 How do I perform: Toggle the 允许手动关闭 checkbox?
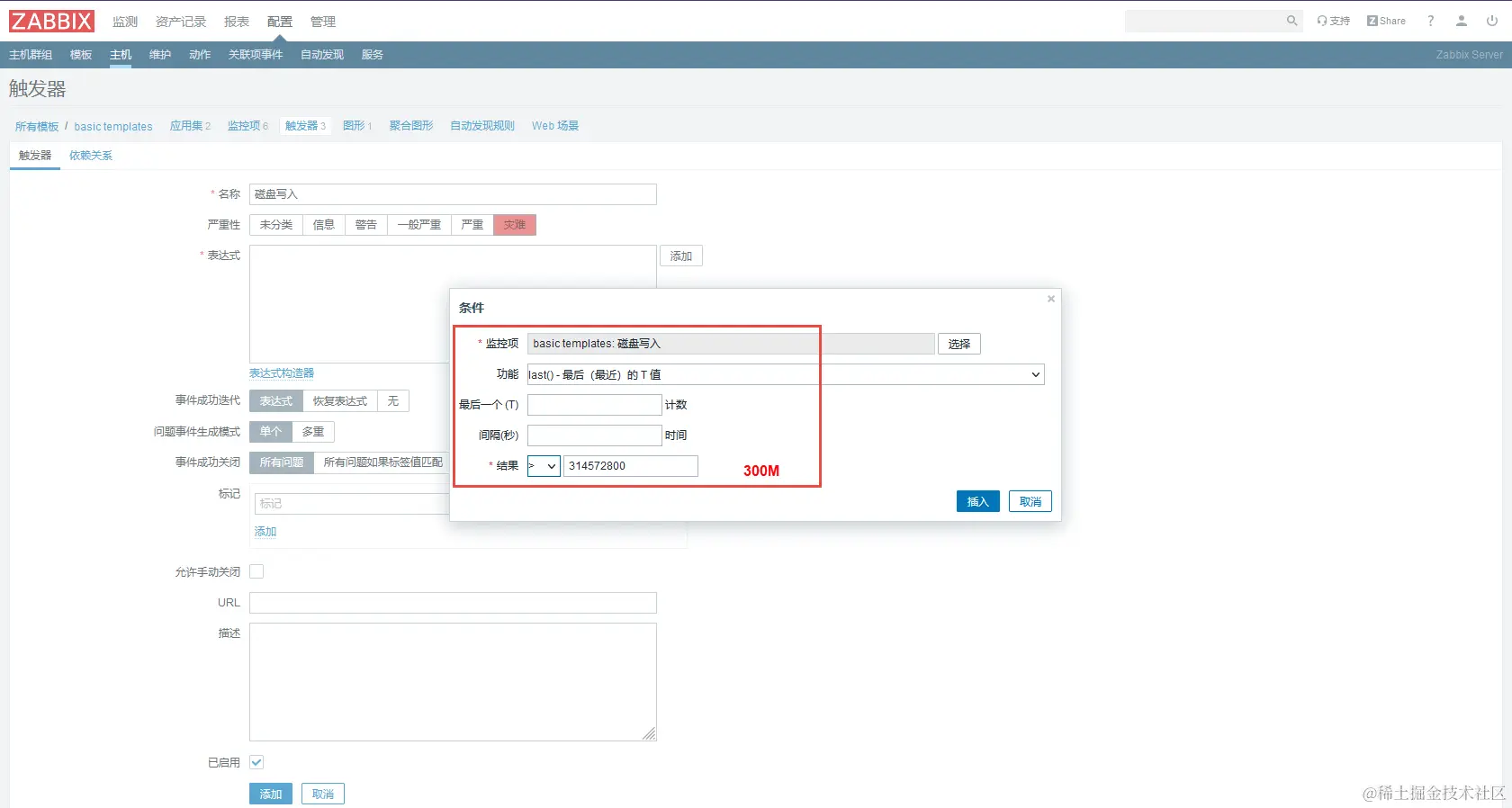click(x=256, y=571)
